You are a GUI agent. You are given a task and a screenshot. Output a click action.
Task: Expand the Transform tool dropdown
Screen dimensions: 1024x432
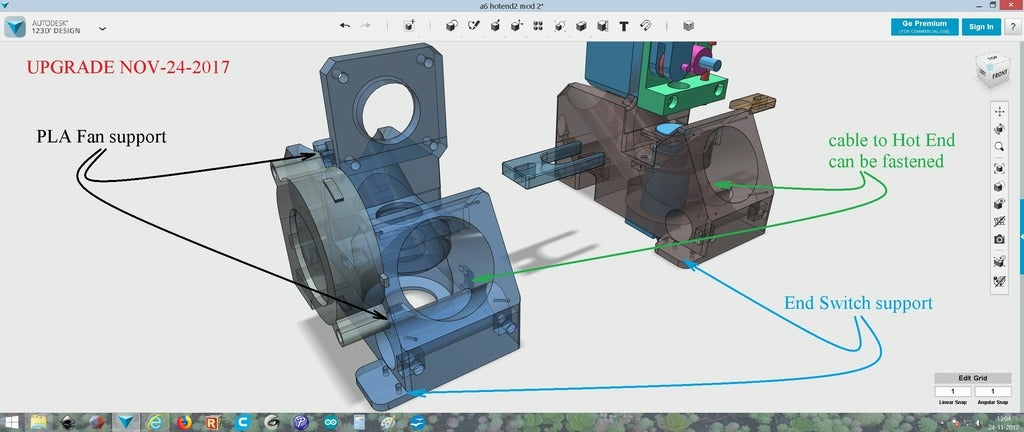click(408, 27)
